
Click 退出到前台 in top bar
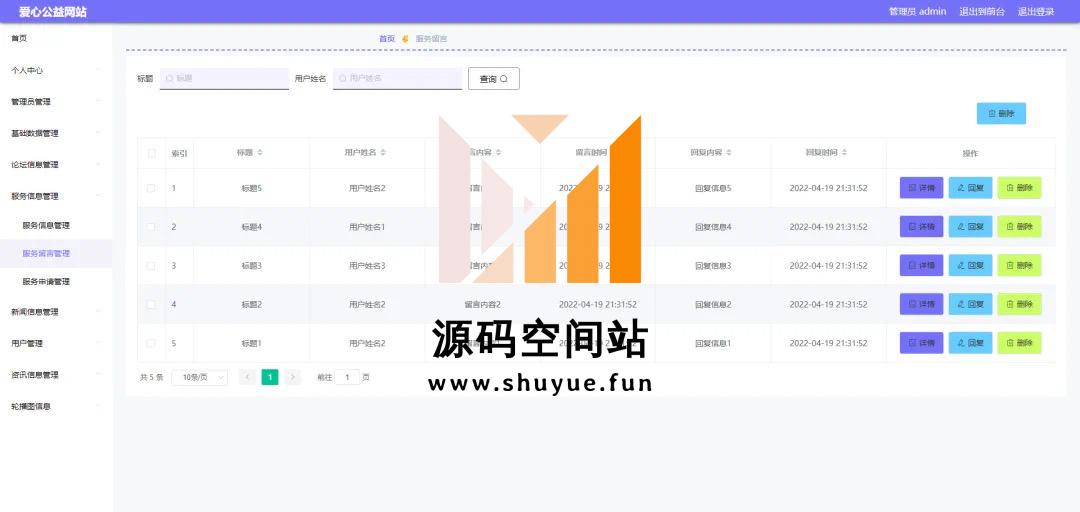982,12
